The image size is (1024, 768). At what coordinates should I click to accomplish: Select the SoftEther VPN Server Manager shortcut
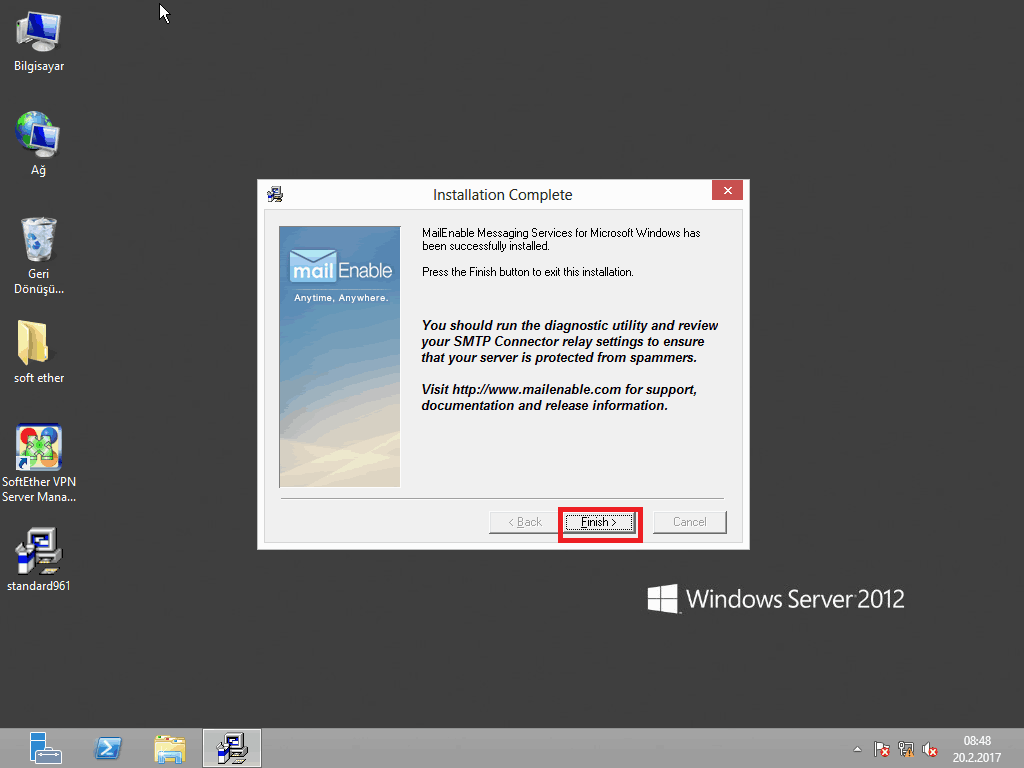(39, 463)
